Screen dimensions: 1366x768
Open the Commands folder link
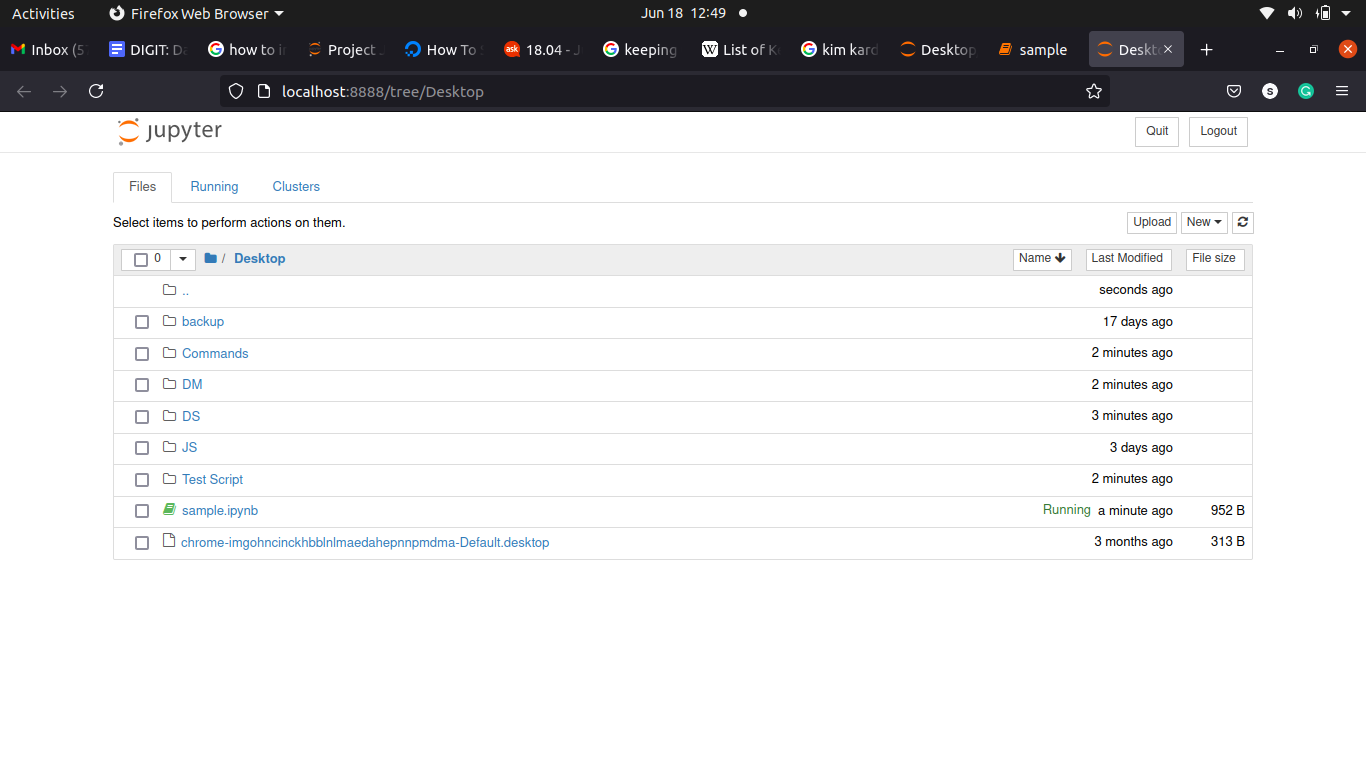[x=215, y=353]
